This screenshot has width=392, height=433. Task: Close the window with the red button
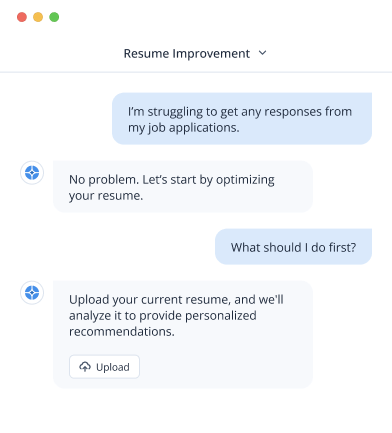pos(22,17)
